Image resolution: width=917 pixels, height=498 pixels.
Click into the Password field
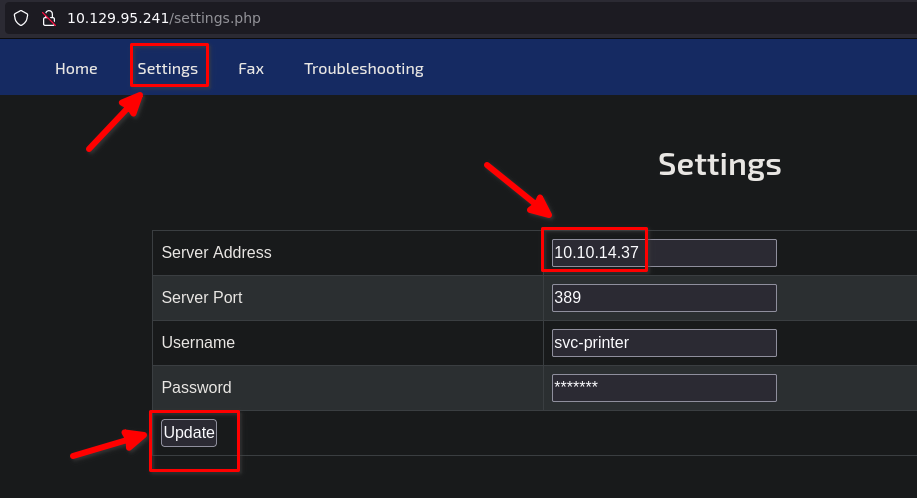pyautogui.click(x=664, y=388)
